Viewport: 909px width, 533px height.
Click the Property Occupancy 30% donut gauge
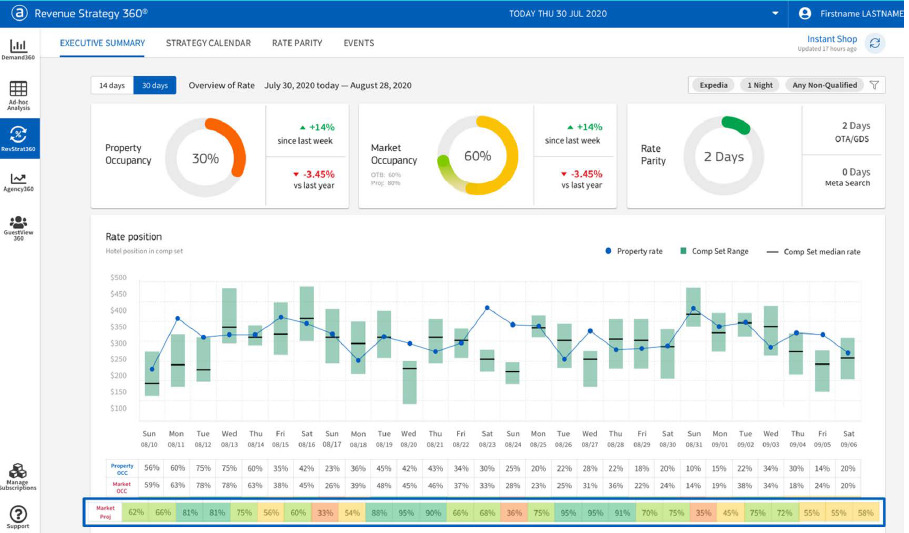205,158
